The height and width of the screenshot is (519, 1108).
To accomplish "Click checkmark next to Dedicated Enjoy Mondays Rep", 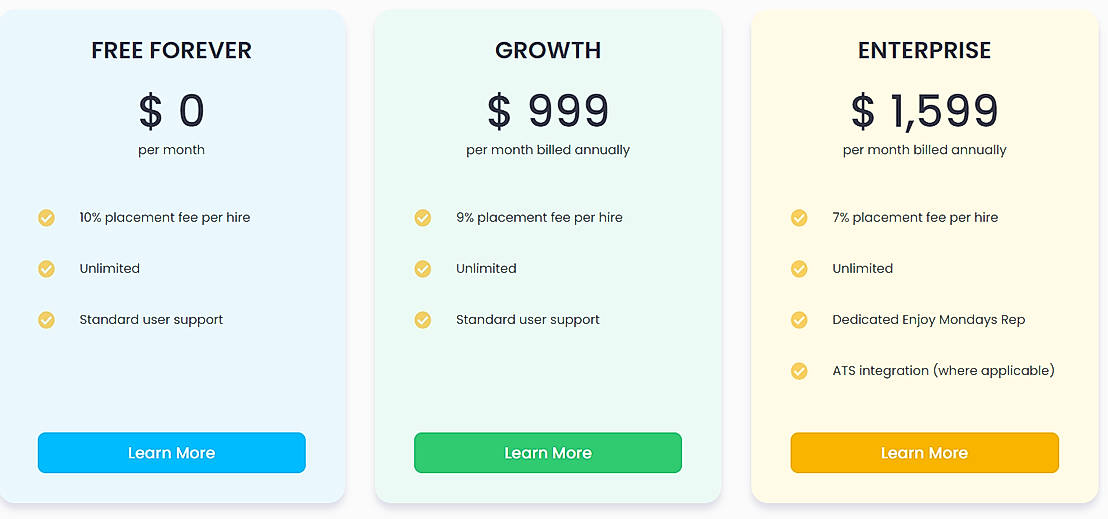I will pyautogui.click(x=799, y=320).
